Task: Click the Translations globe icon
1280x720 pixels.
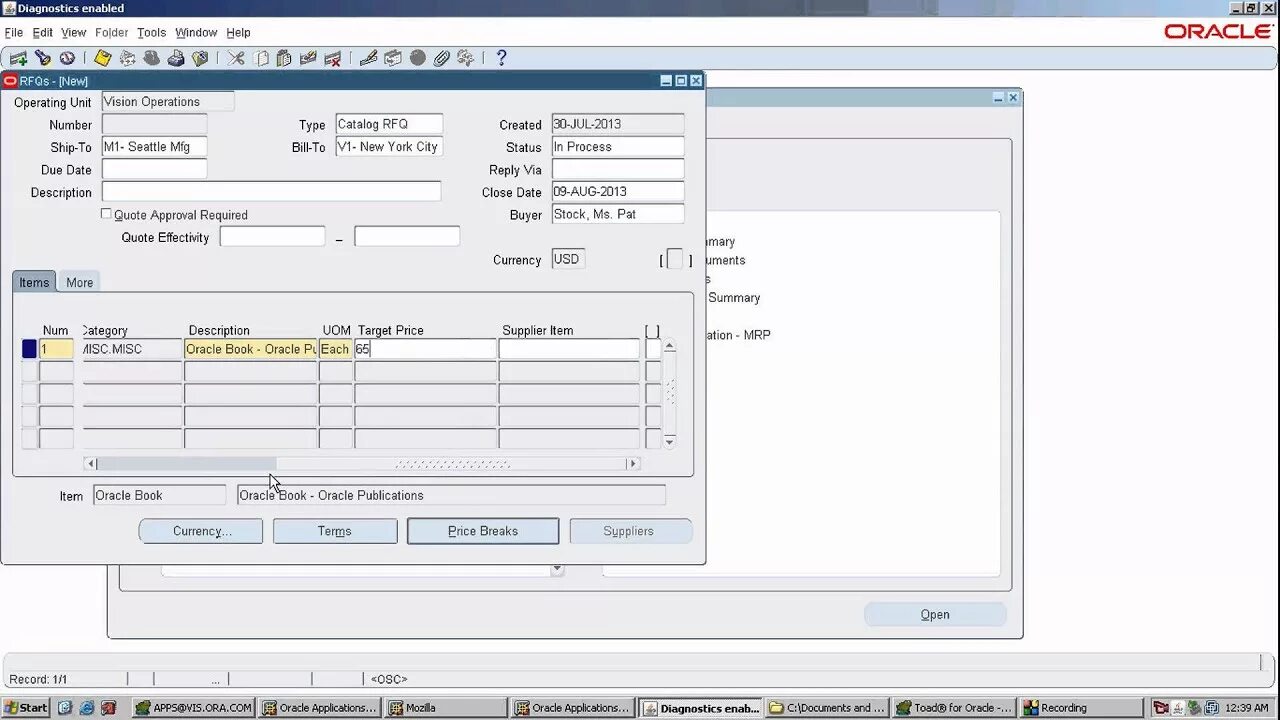Action: (418, 58)
